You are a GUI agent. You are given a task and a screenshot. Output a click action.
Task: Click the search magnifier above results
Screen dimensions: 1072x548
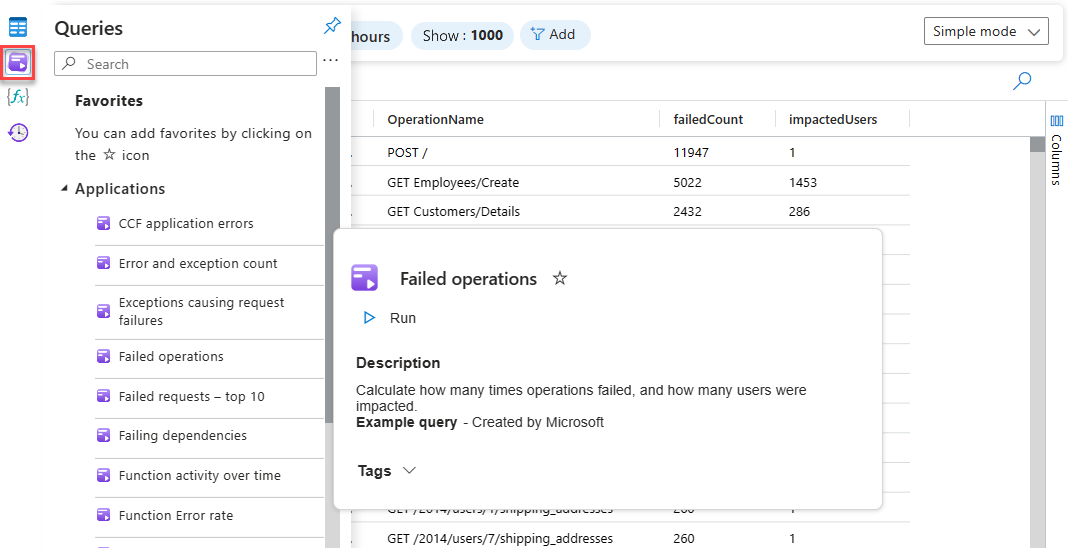pos(1022,82)
